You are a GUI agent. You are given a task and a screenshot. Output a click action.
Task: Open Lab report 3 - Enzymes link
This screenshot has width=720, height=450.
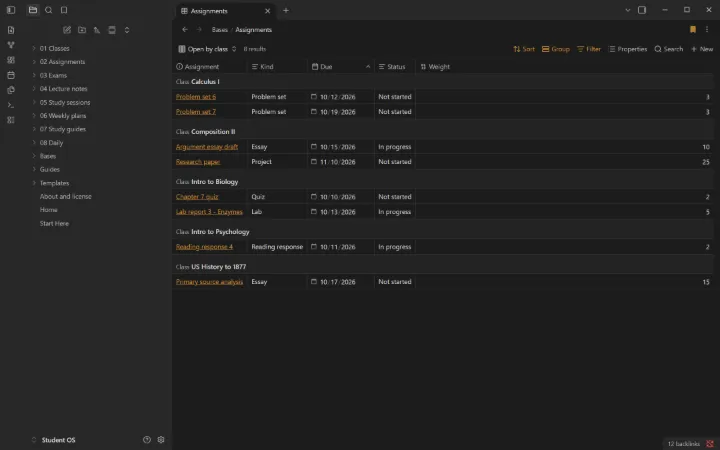pos(209,212)
